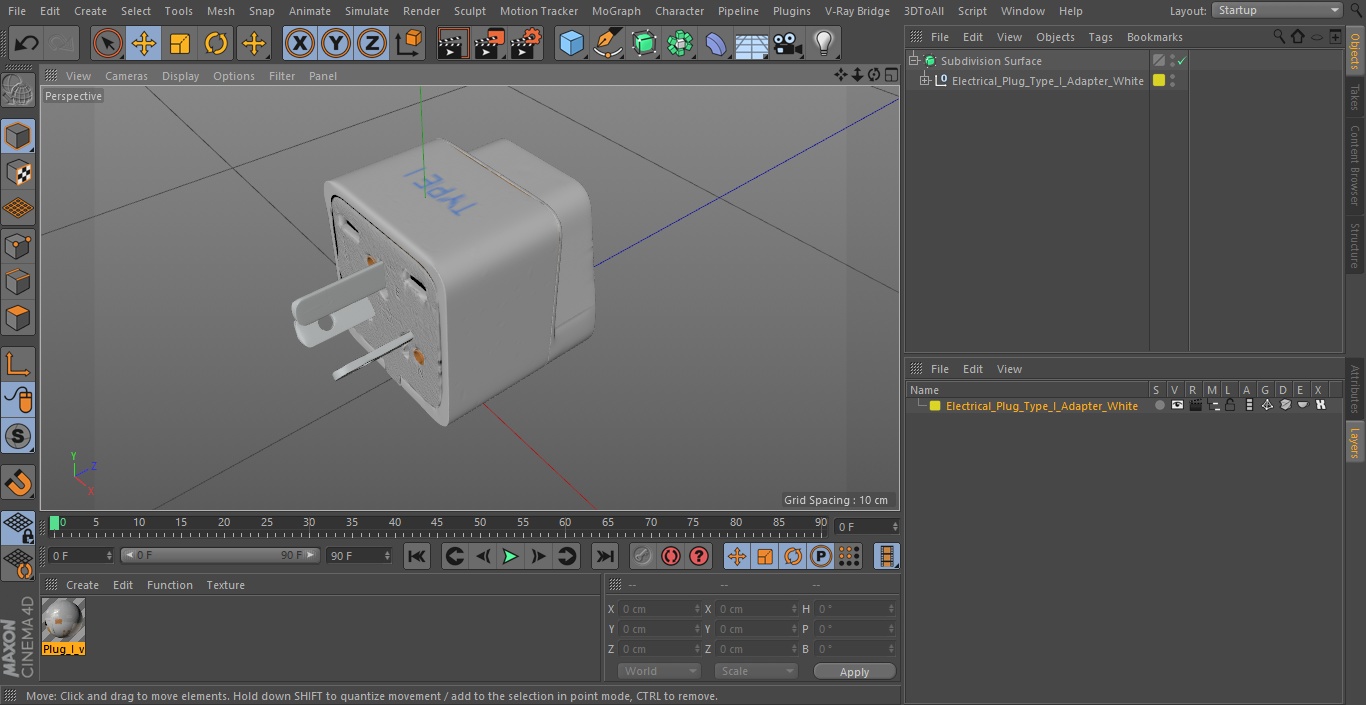Click the Undo arrow icon
The image size is (1366, 705).
pyautogui.click(x=26, y=43)
